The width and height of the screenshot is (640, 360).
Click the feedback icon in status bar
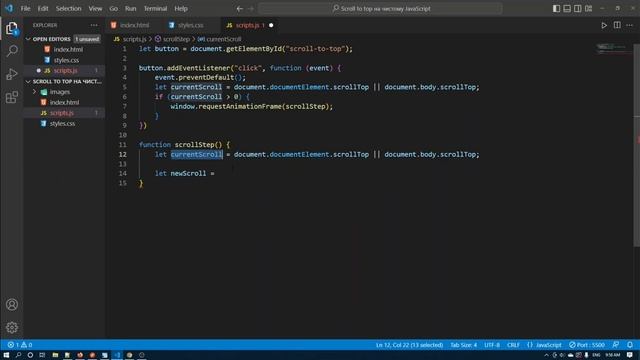[x=616, y=345]
